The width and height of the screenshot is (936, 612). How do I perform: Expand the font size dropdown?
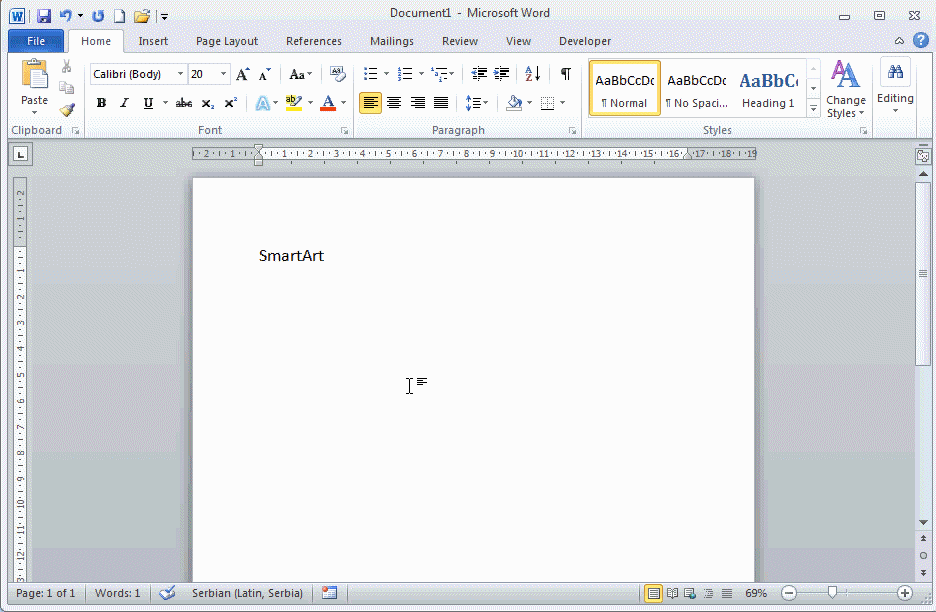[224, 75]
